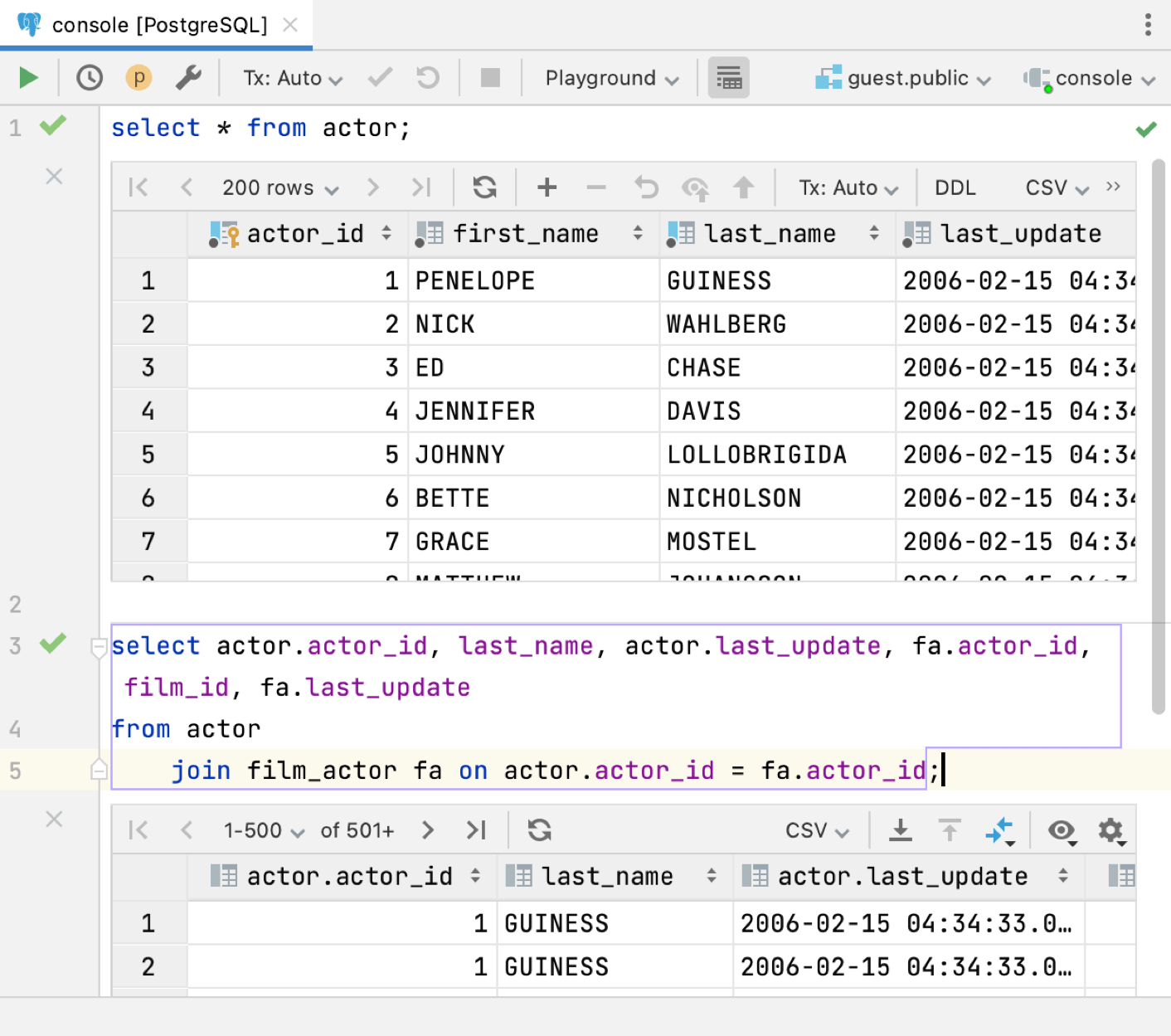Add a new row with the plus icon
Image resolution: width=1171 pixels, height=1036 pixels.
click(547, 187)
